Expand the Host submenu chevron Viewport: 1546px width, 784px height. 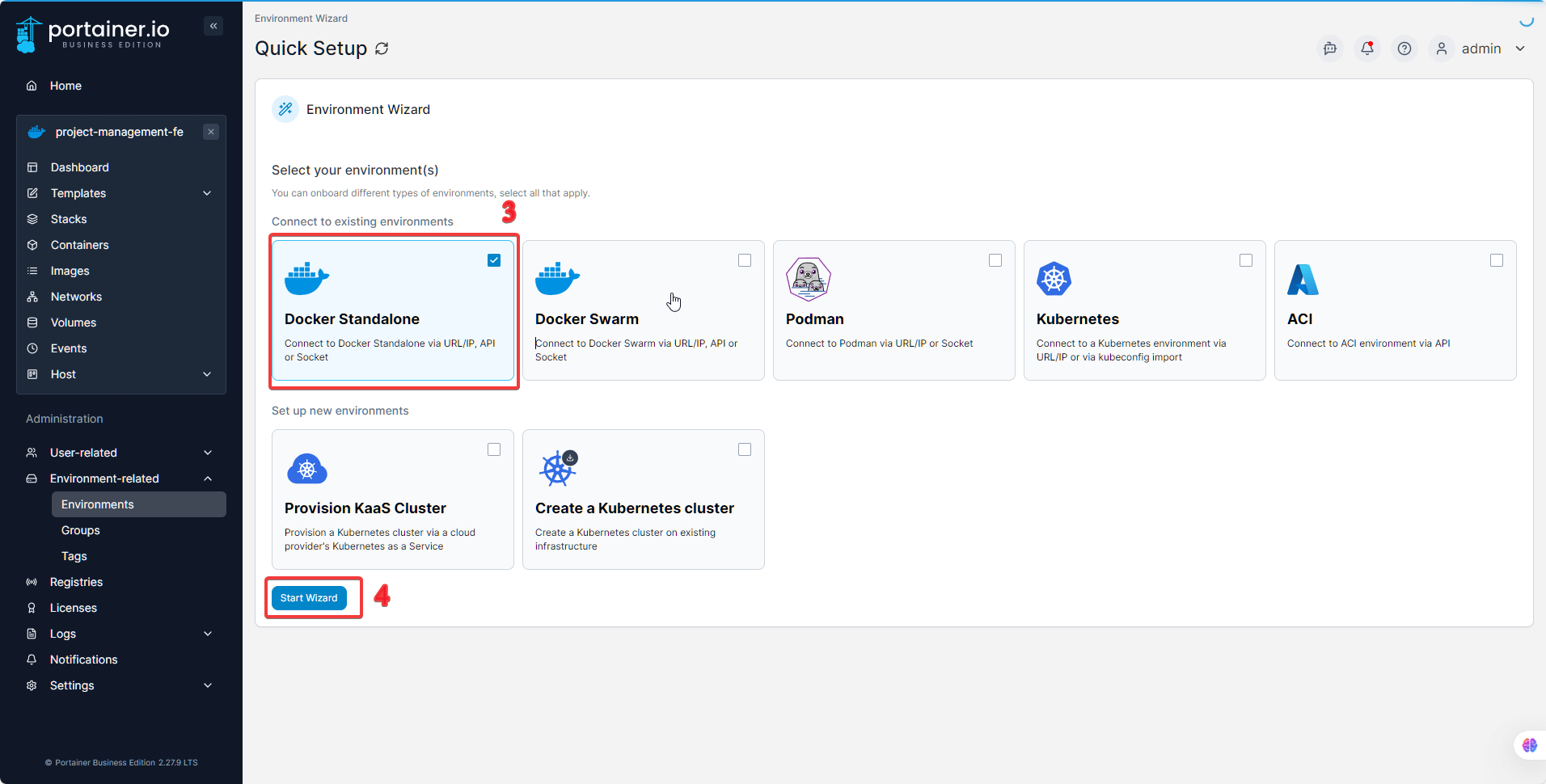point(207,374)
